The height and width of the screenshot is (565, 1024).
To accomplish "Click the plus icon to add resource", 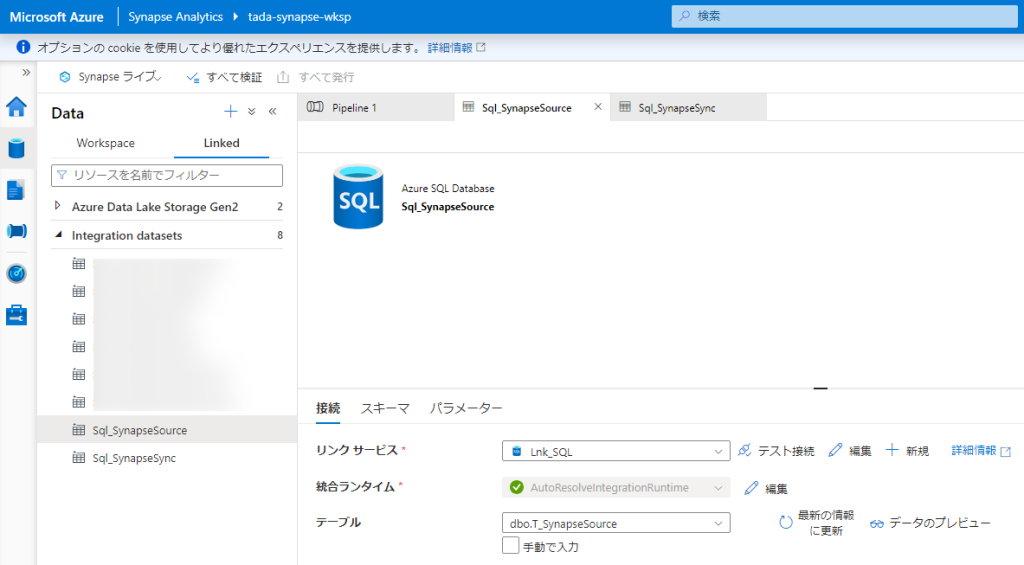I will pos(230,112).
